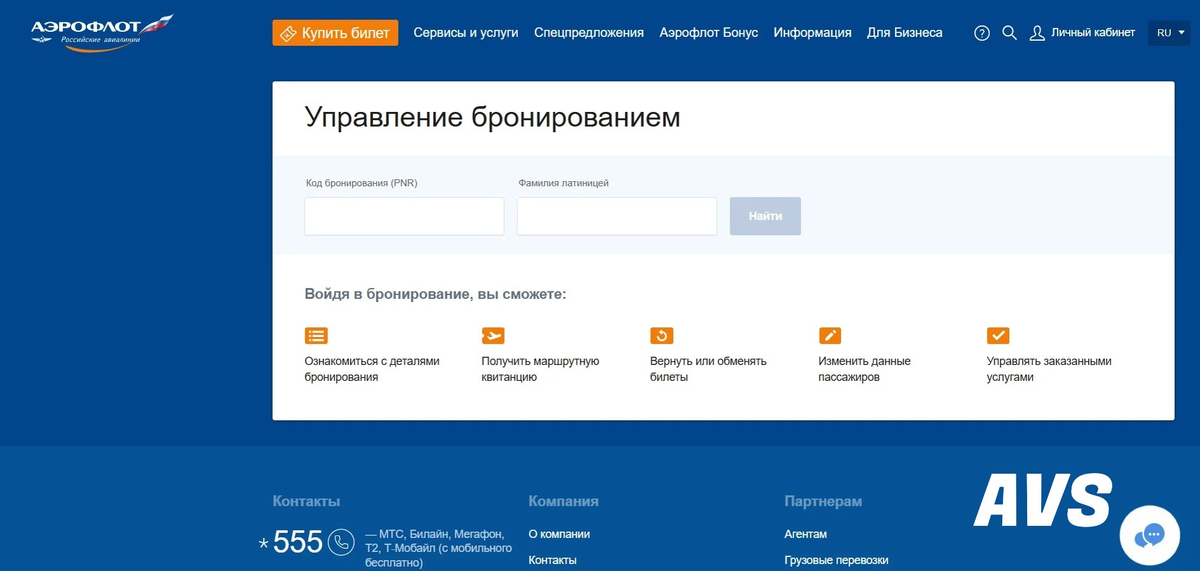Click the Компания footer heading
Image resolution: width=1200 pixels, height=571 pixels.
(564, 501)
